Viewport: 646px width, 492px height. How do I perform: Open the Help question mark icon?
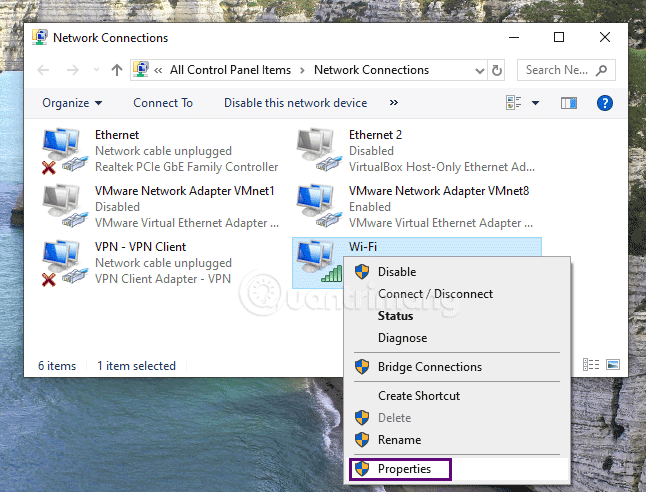[604, 103]
